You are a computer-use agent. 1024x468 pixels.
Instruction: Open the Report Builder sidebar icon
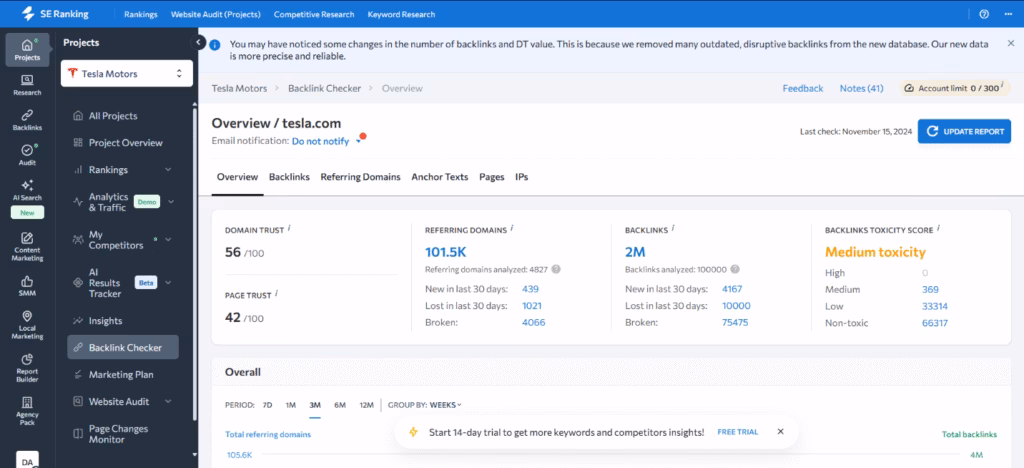coord(27,366)
